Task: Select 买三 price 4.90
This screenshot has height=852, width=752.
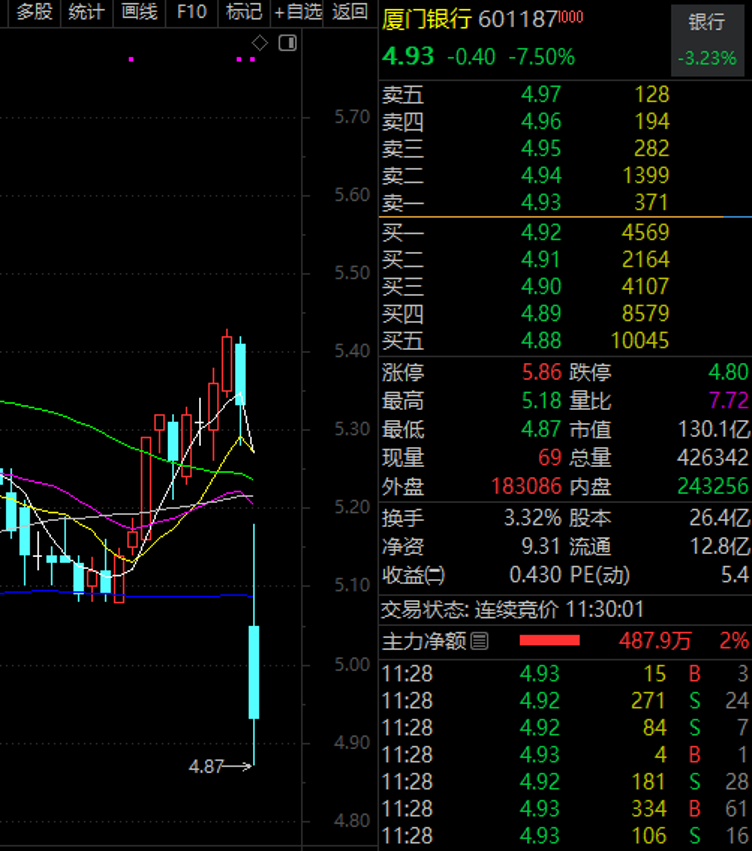Action: point(541,287)
